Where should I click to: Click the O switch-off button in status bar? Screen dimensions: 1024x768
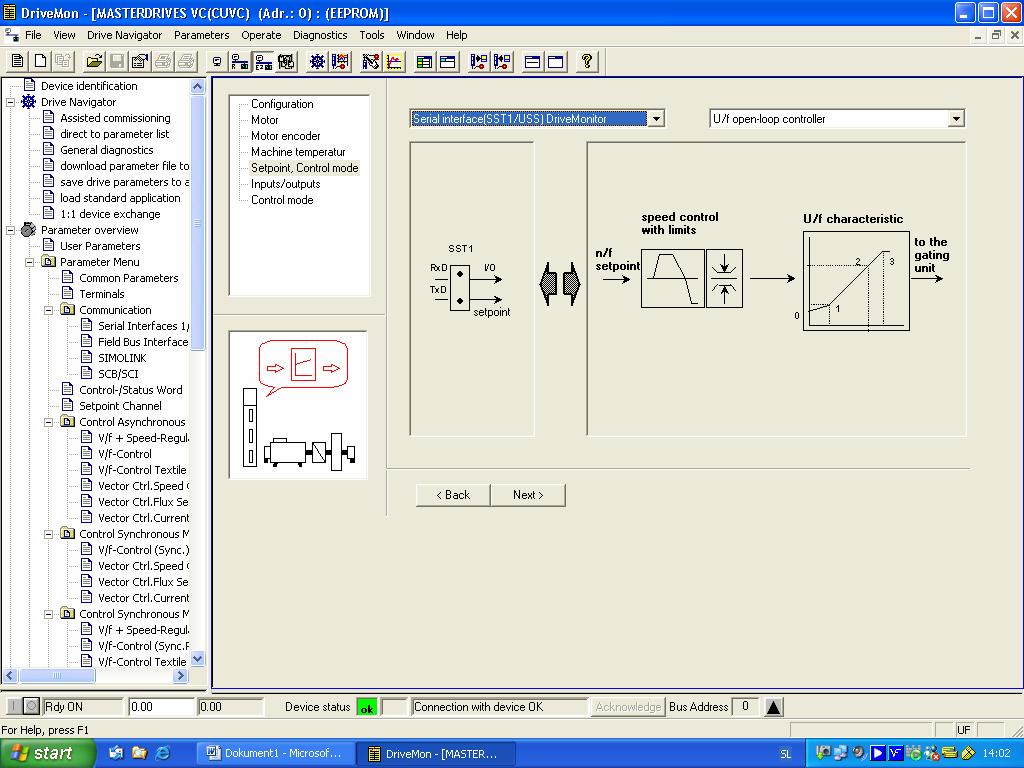[x=31, y=707]
